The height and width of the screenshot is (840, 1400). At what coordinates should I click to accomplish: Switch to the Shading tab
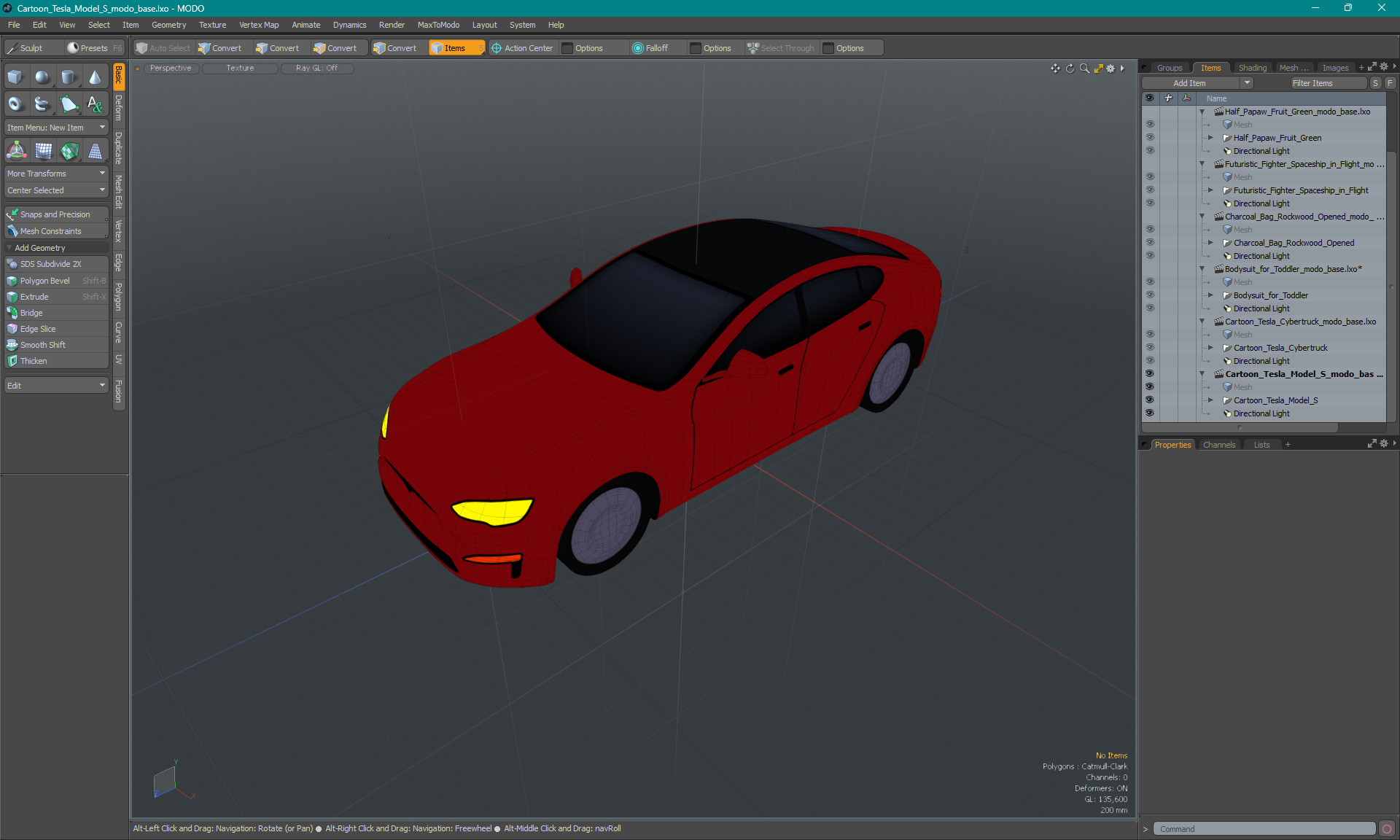pos(1252,68)
